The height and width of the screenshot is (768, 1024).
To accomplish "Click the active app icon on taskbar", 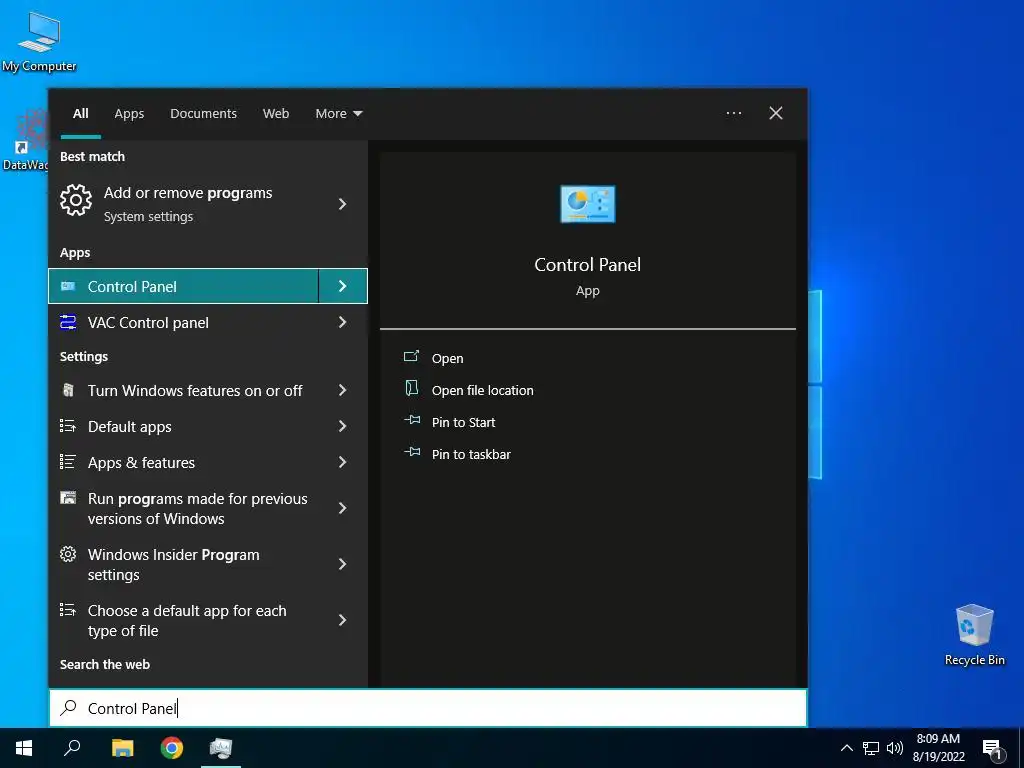I will (221, 748).
